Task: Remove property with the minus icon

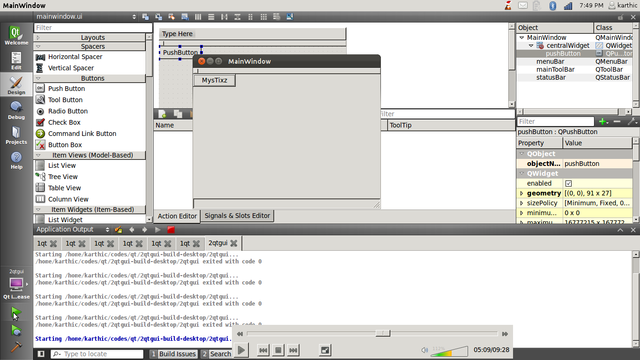Action: 617,121
